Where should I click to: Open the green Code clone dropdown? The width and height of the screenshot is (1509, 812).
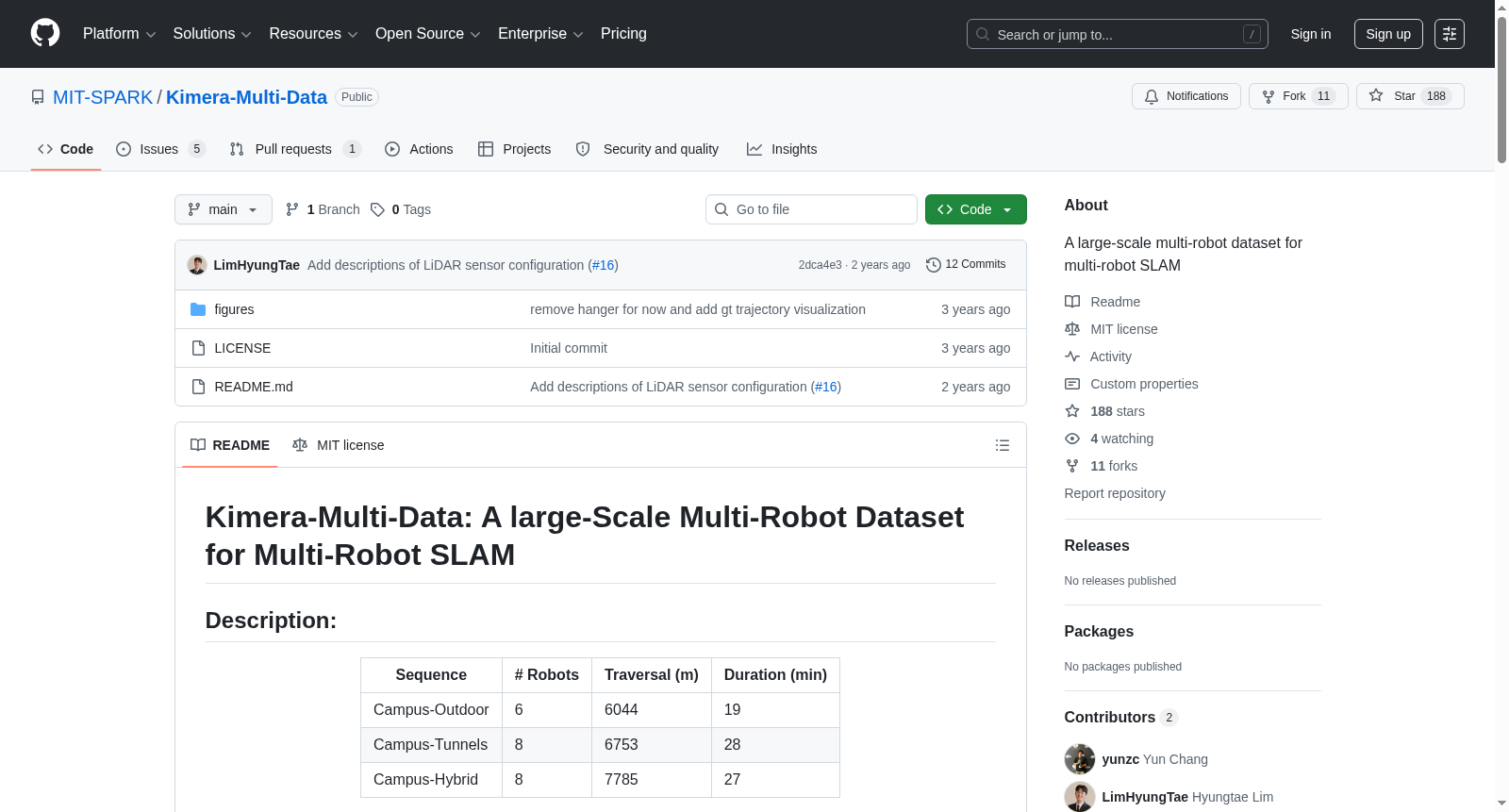coord(976,209)
